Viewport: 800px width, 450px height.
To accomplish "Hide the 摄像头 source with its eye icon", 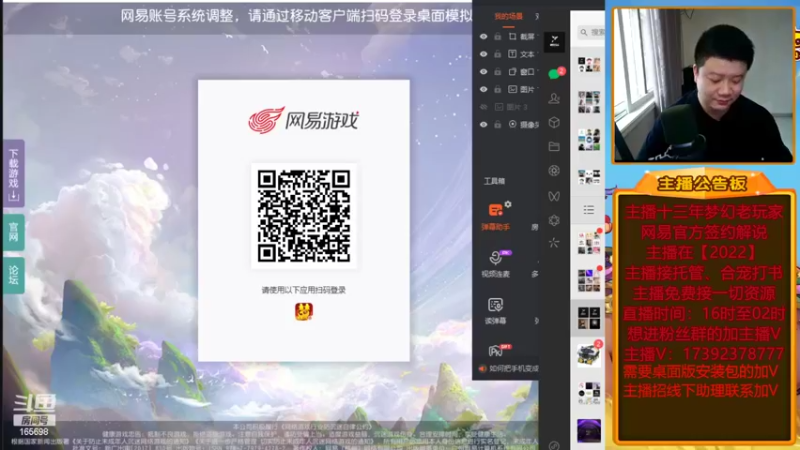I will pos(483,124).
